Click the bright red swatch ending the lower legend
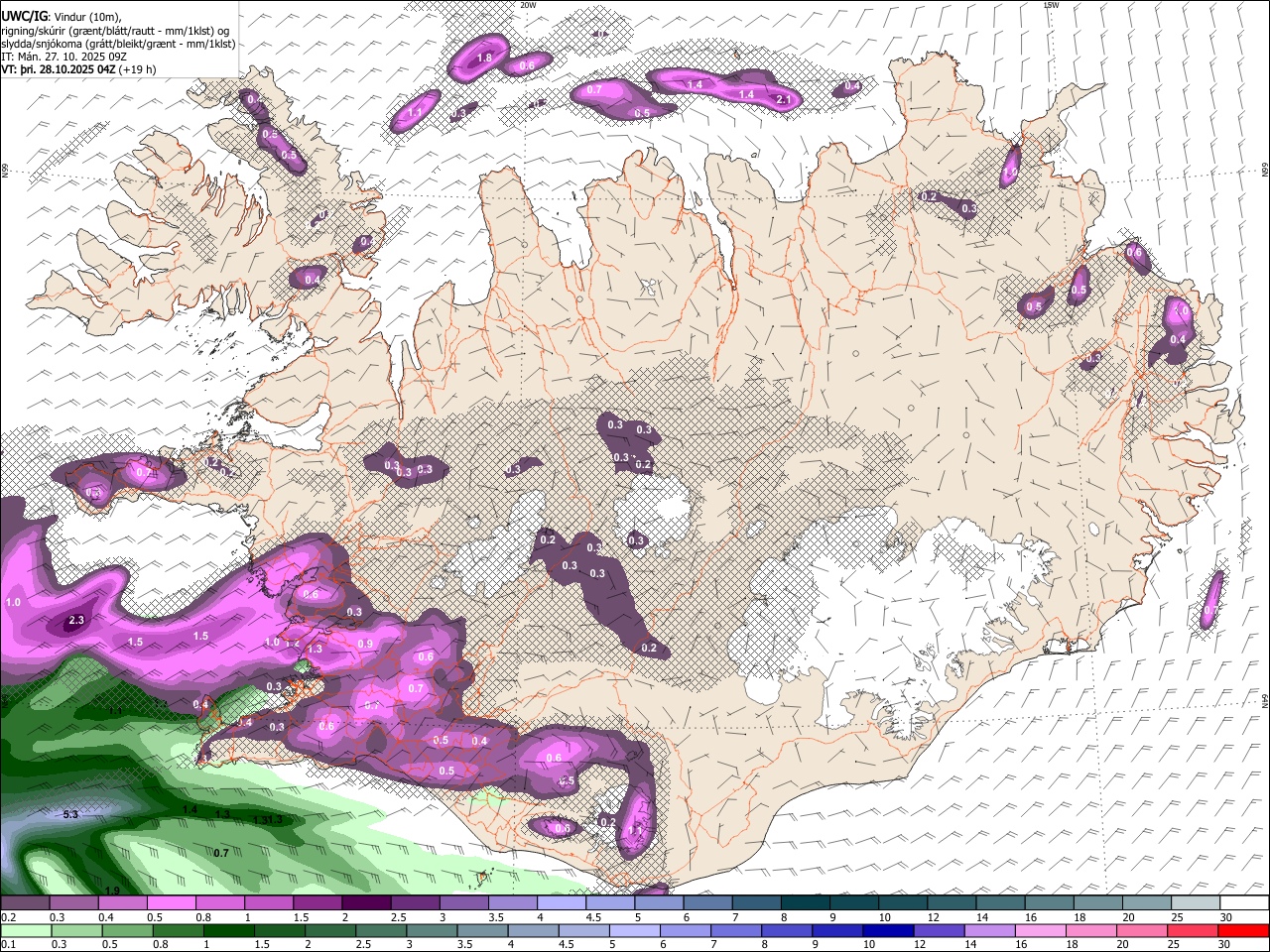1270x952 pixels. (x=1244, y=930)
